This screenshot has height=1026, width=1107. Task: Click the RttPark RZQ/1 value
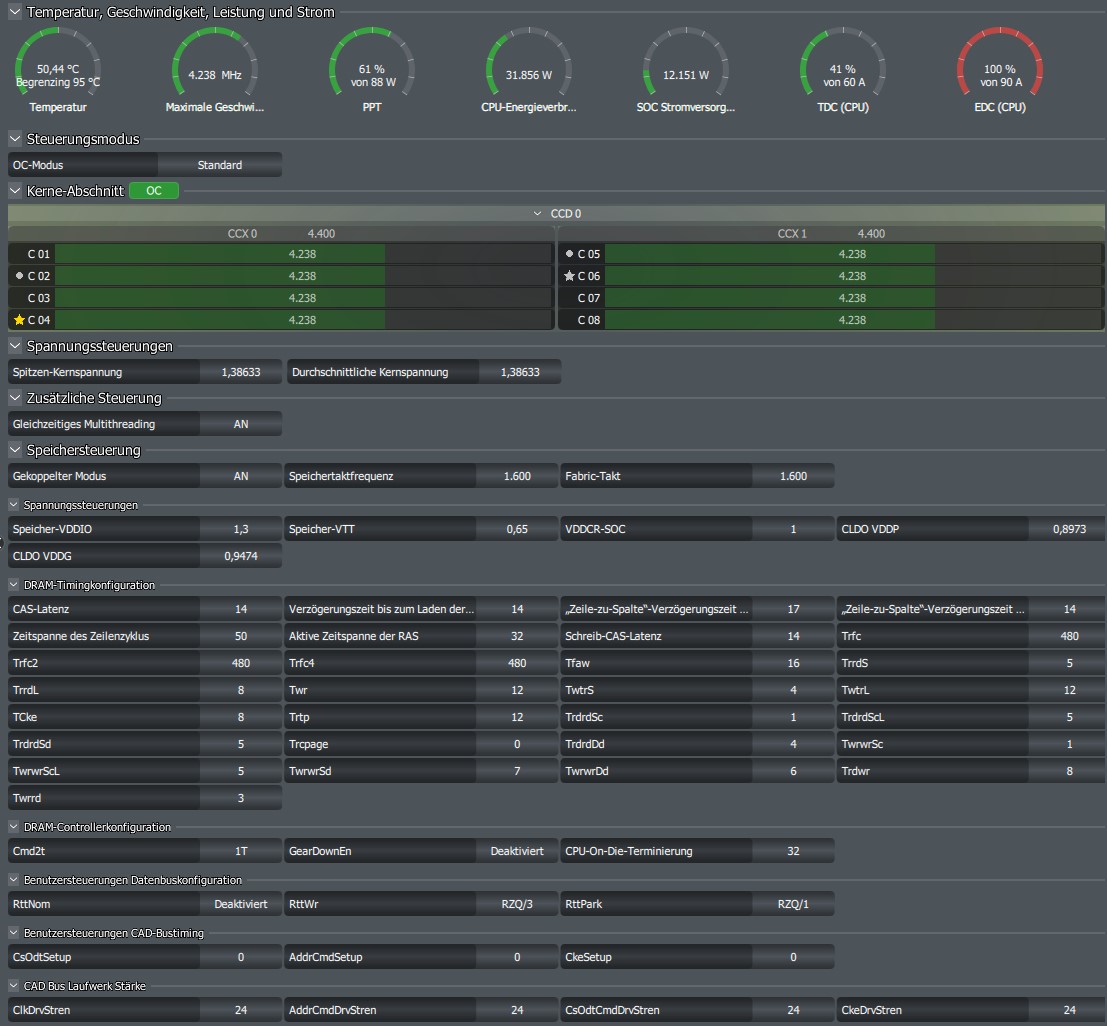click(793, 904)
